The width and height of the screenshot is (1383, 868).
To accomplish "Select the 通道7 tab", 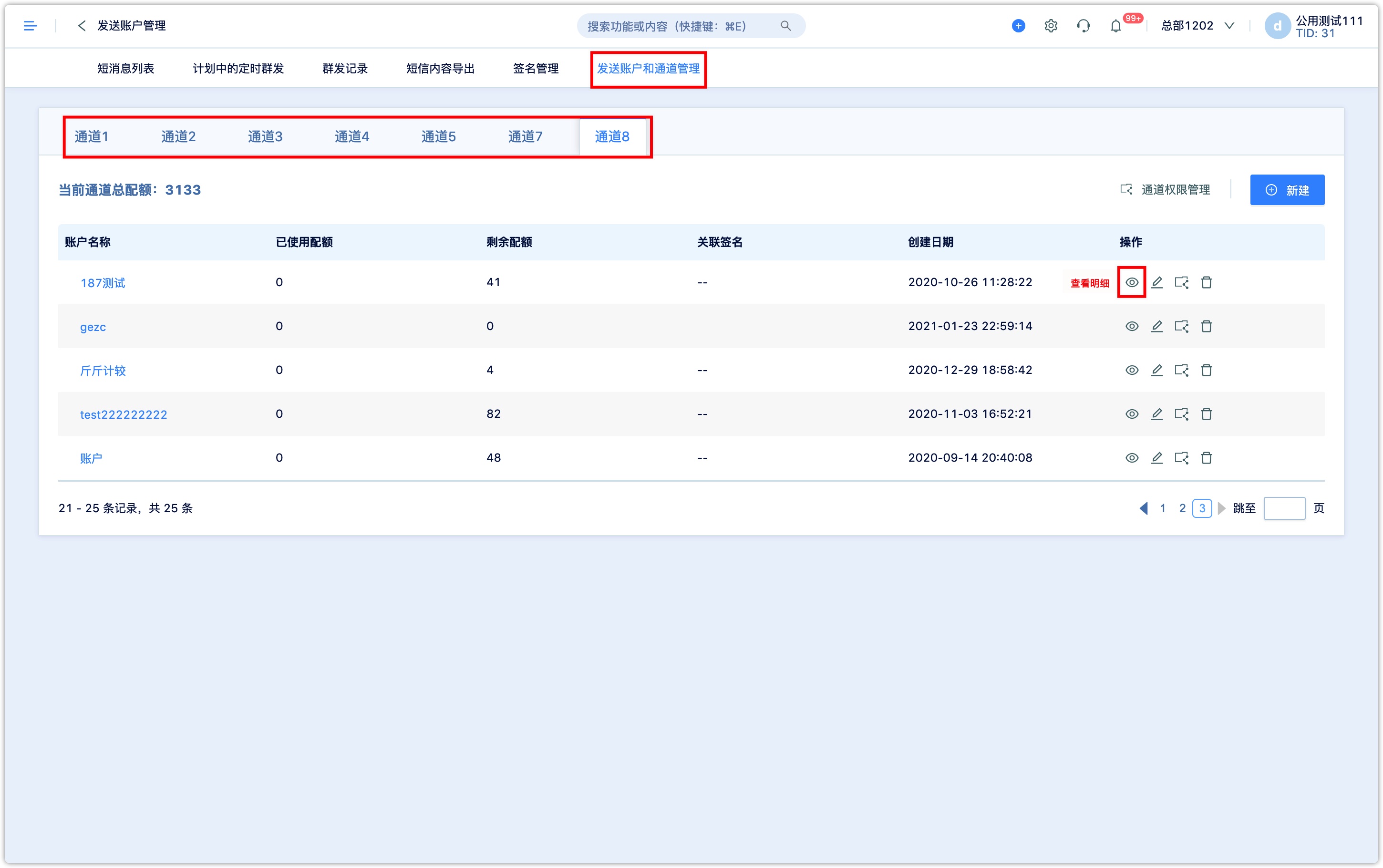I will (525, 136).
